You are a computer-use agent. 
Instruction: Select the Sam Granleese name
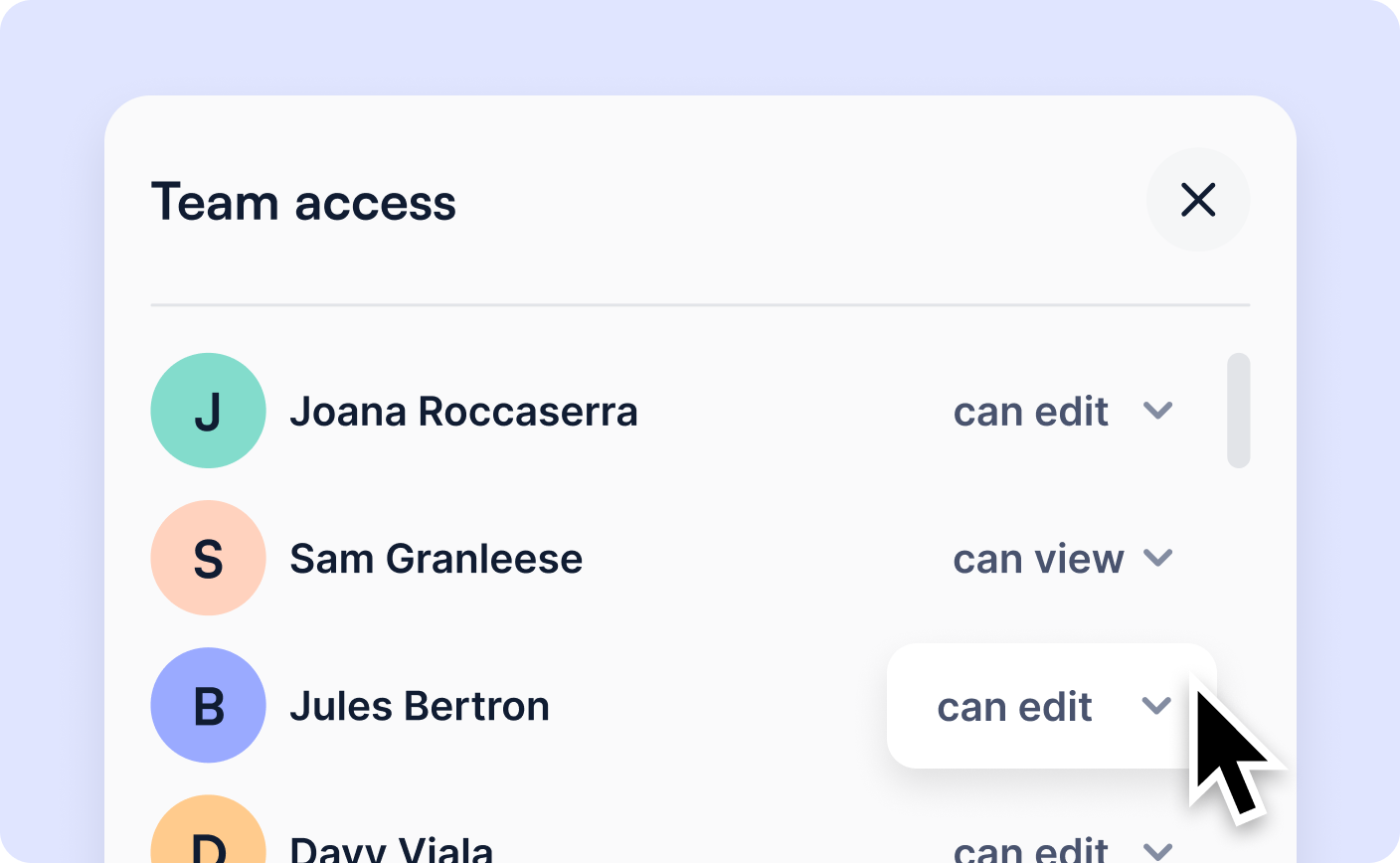(436, 559)
